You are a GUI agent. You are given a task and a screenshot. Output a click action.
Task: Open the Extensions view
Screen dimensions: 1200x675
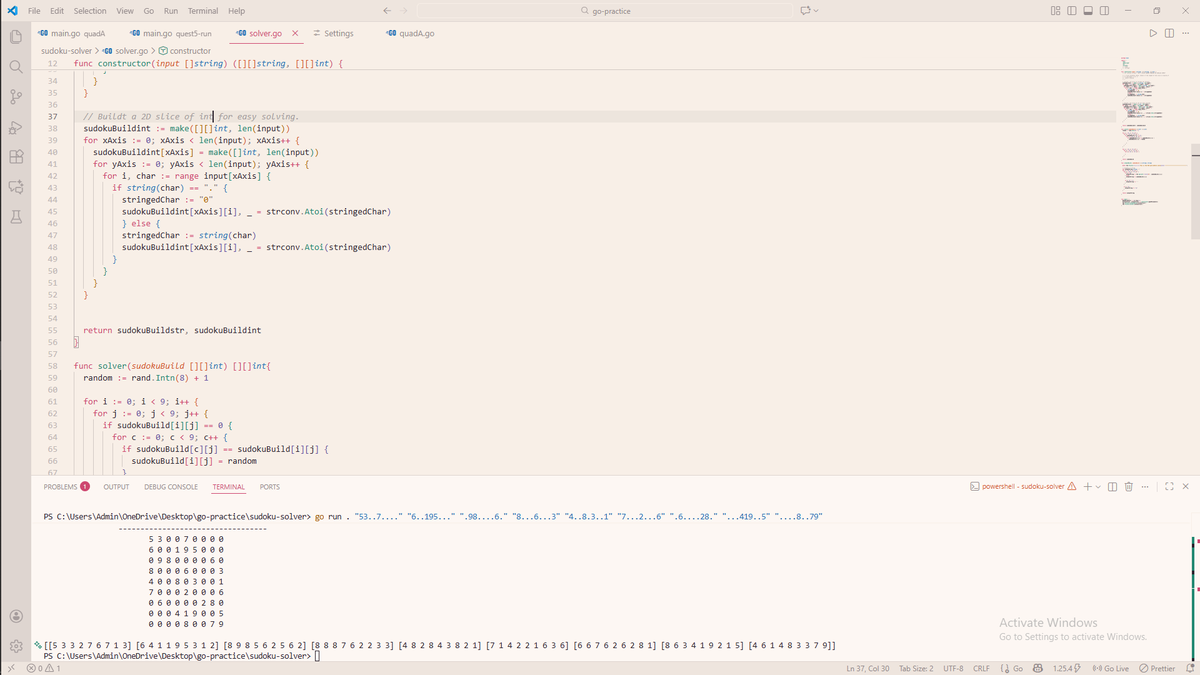[x=15, y=157]
